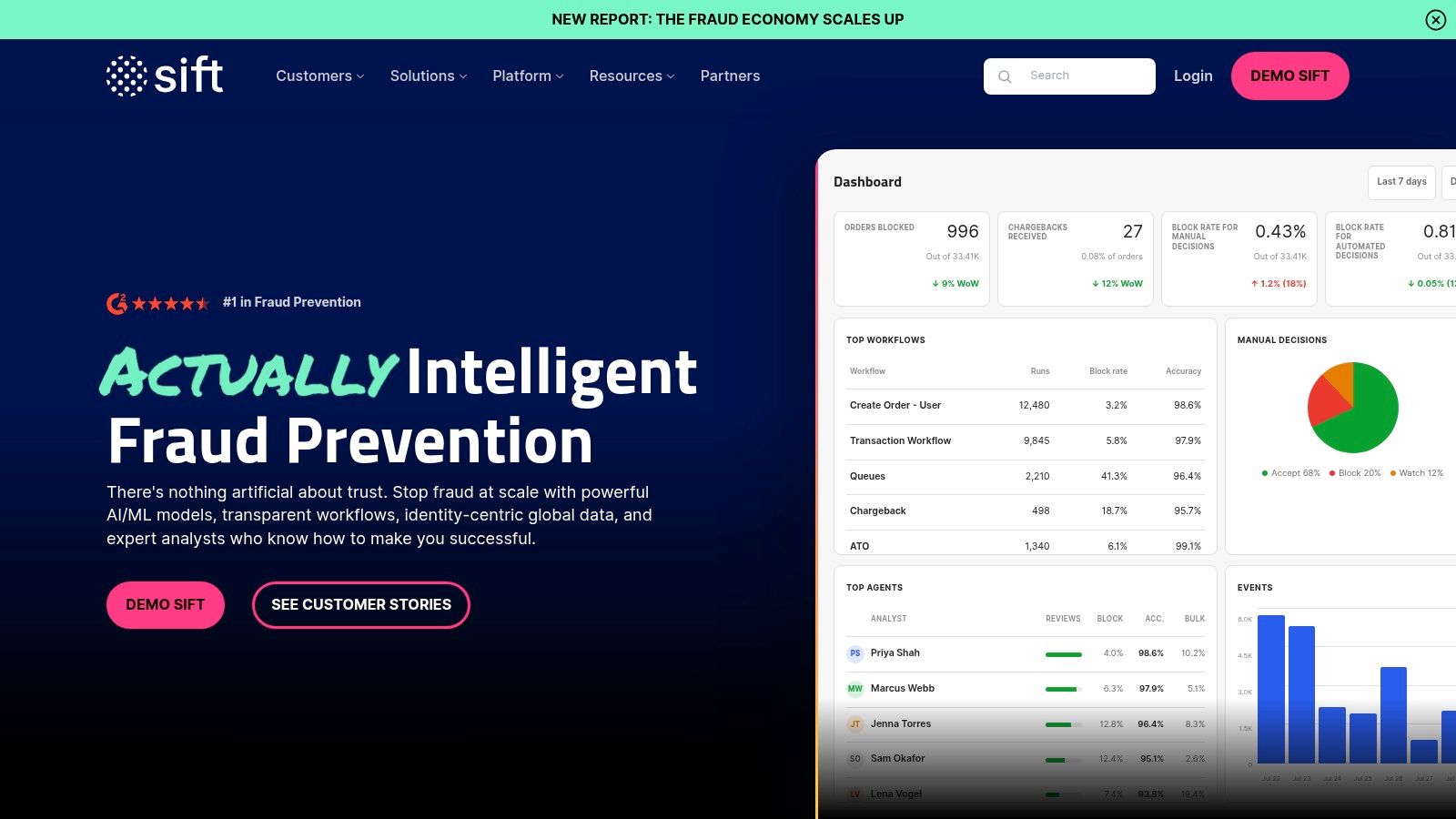
Task: Focus the Search input field
Action: tap(1069, 76)
